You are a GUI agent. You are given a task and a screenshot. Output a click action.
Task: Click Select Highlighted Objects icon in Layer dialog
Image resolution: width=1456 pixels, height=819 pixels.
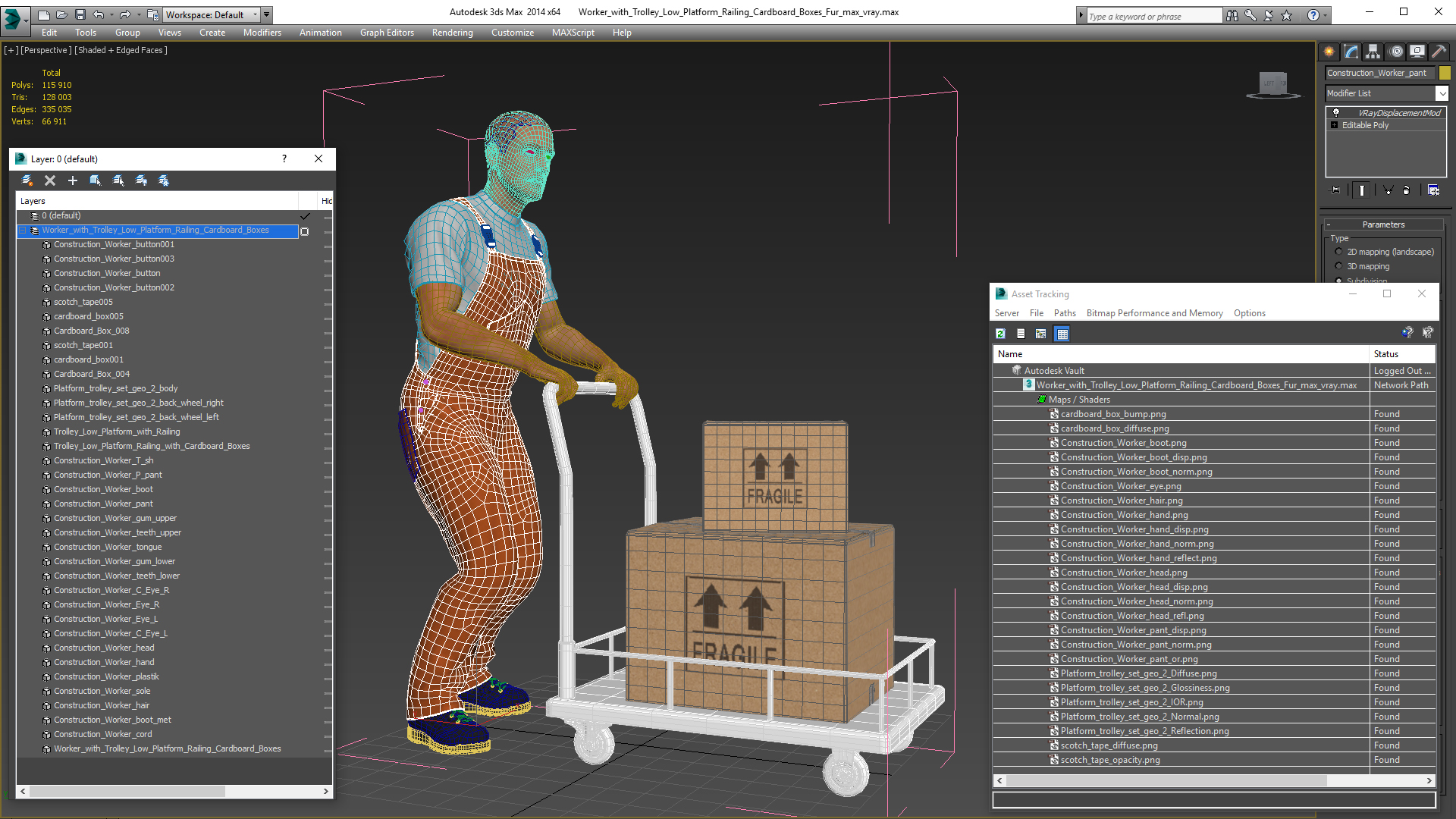click(x=96, y=180)
